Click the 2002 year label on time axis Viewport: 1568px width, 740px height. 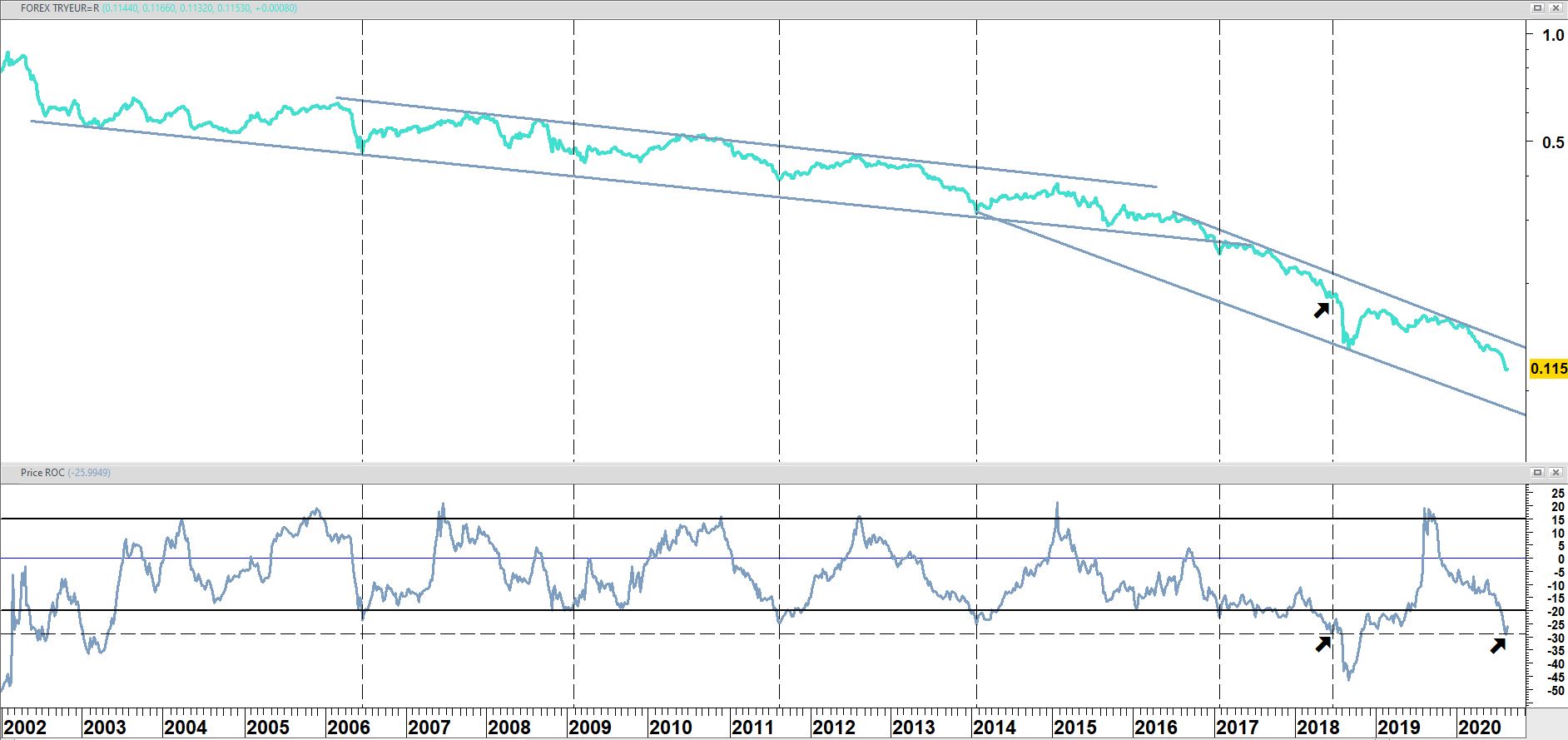(x=25, y=727)
